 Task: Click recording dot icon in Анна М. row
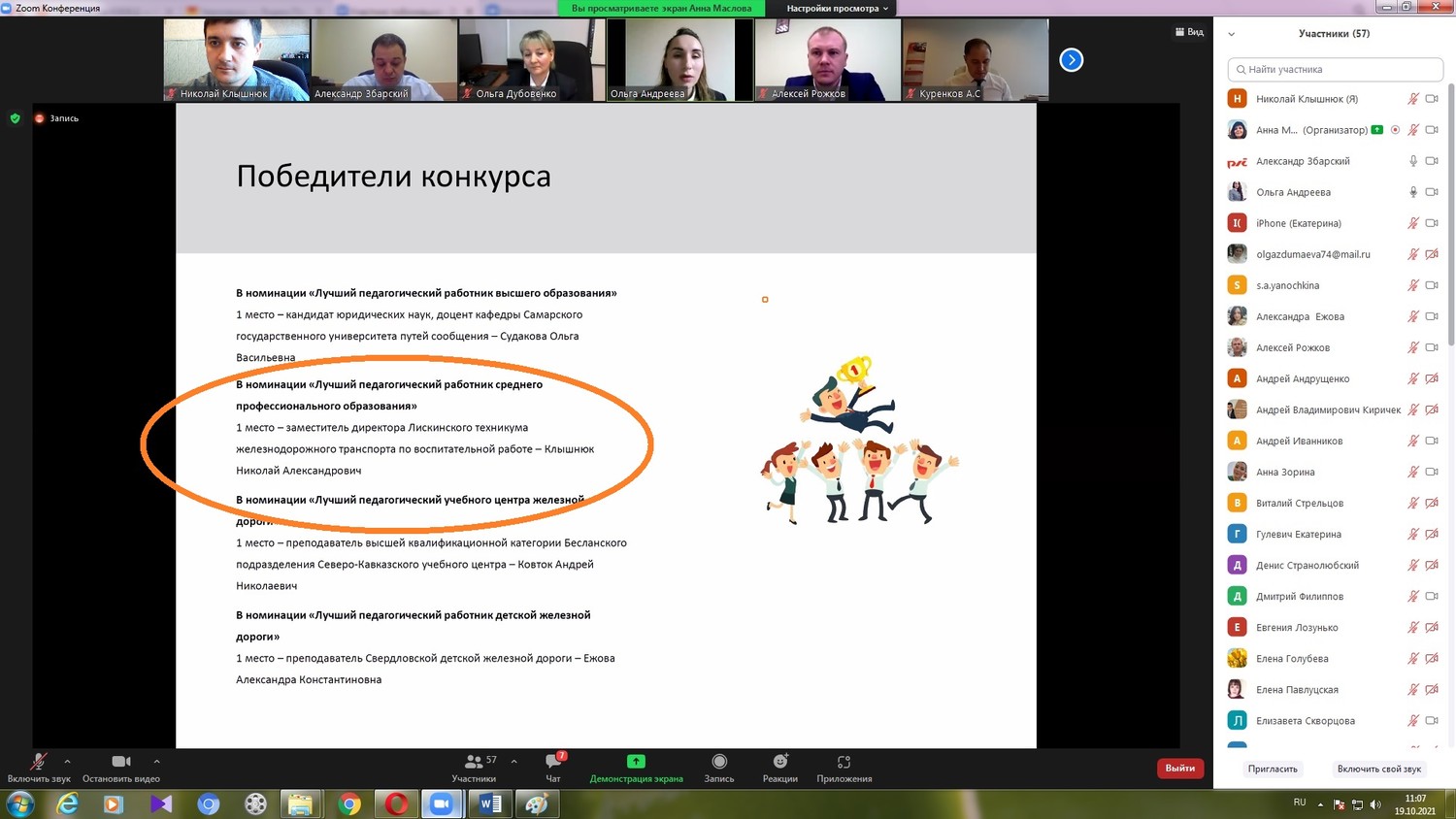click(x=1395, y=130)
